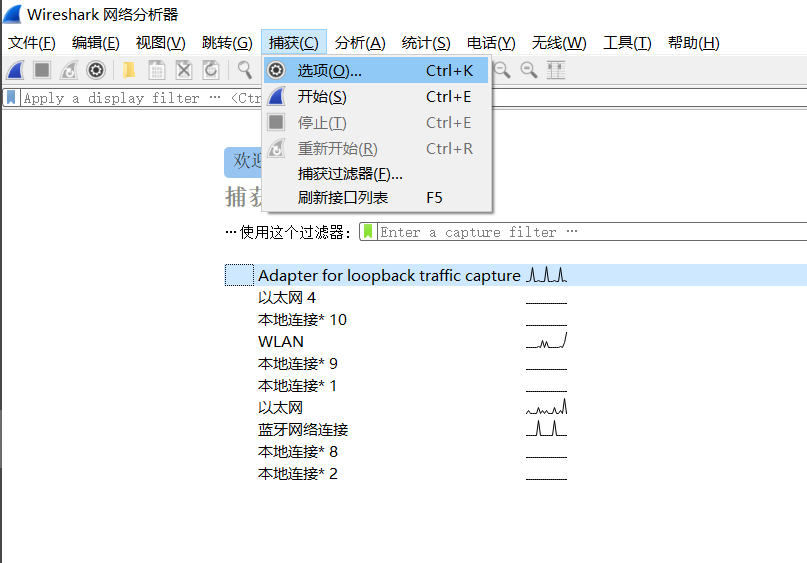This screenshot has height=563, width=807.
Task: Select the 本地连接* 10 interface
Action: point(516,320)
